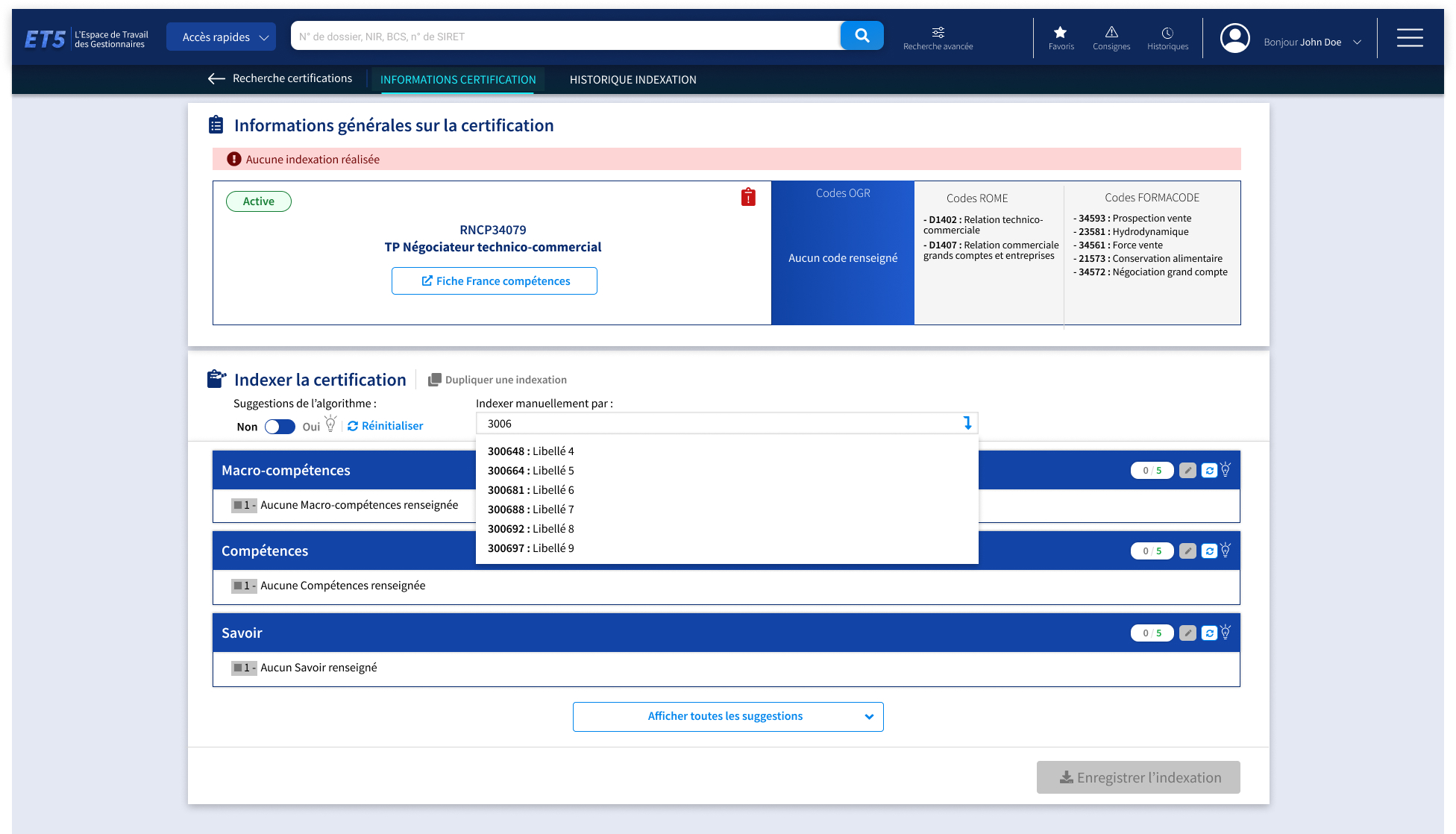Open Recherche avancée filters
This screenshot has height=834, width=1456.
point(938,37)
